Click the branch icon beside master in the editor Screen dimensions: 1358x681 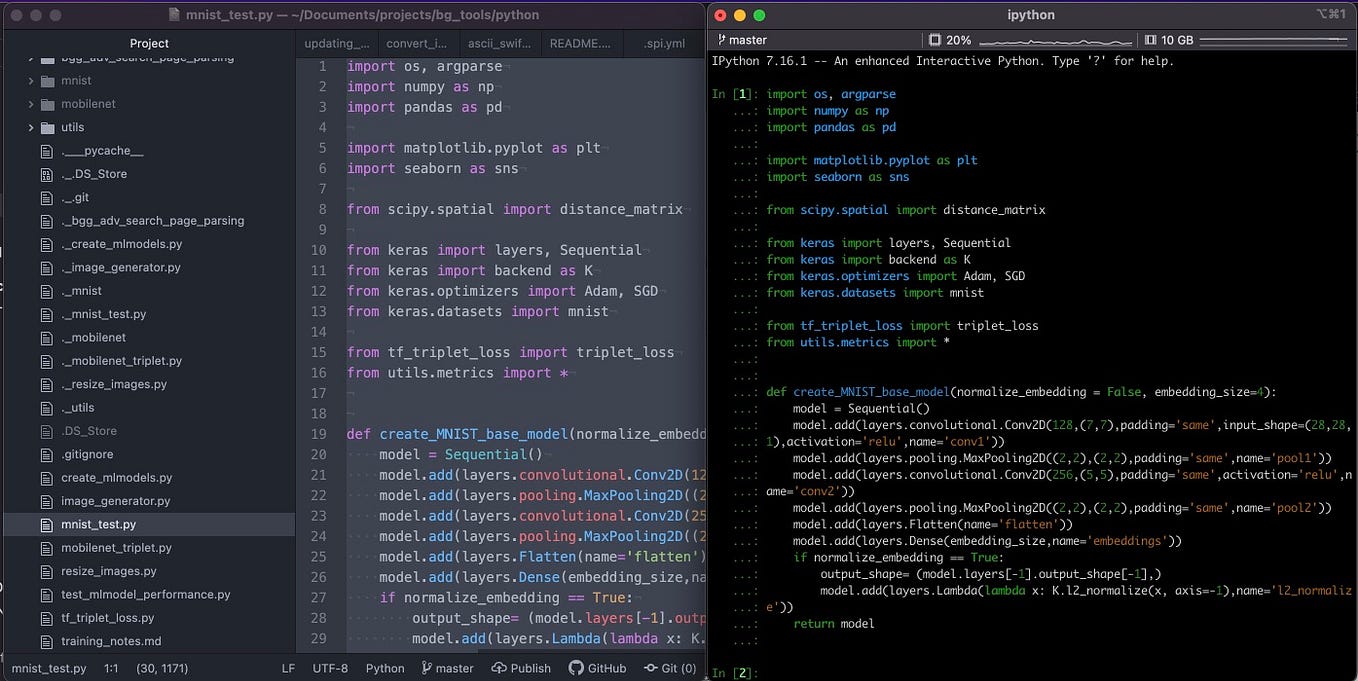pos(425,668)
